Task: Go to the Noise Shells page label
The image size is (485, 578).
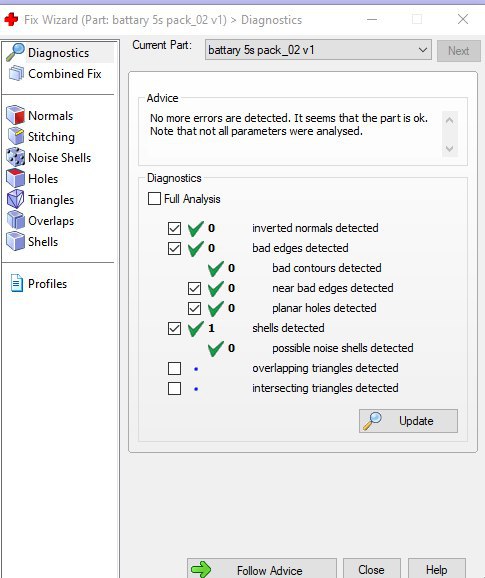Action: point(59,158)
